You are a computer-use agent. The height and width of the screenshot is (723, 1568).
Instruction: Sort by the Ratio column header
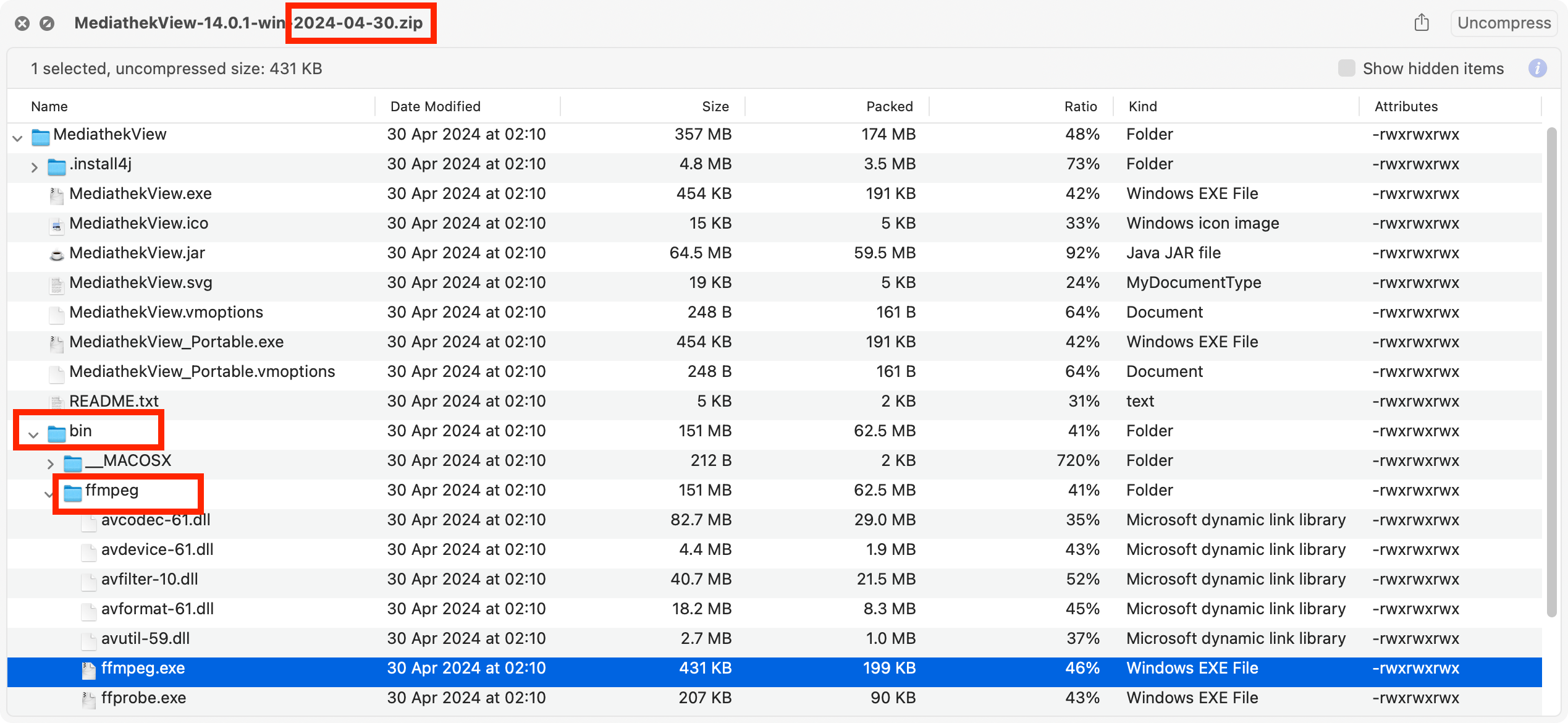pos(1081,106)
